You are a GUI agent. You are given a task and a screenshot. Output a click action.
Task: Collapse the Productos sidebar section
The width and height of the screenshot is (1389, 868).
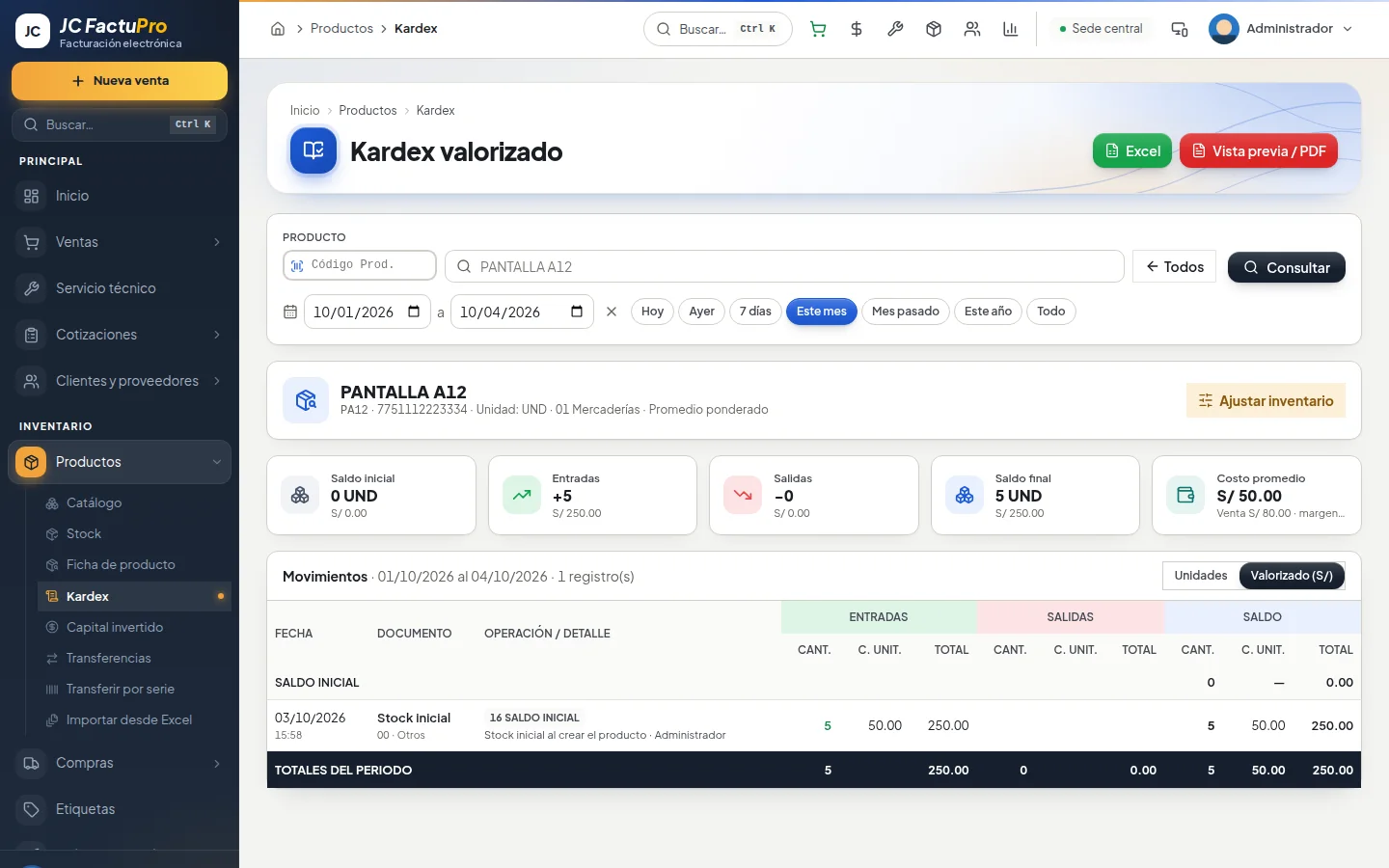[x=120, y=462]
